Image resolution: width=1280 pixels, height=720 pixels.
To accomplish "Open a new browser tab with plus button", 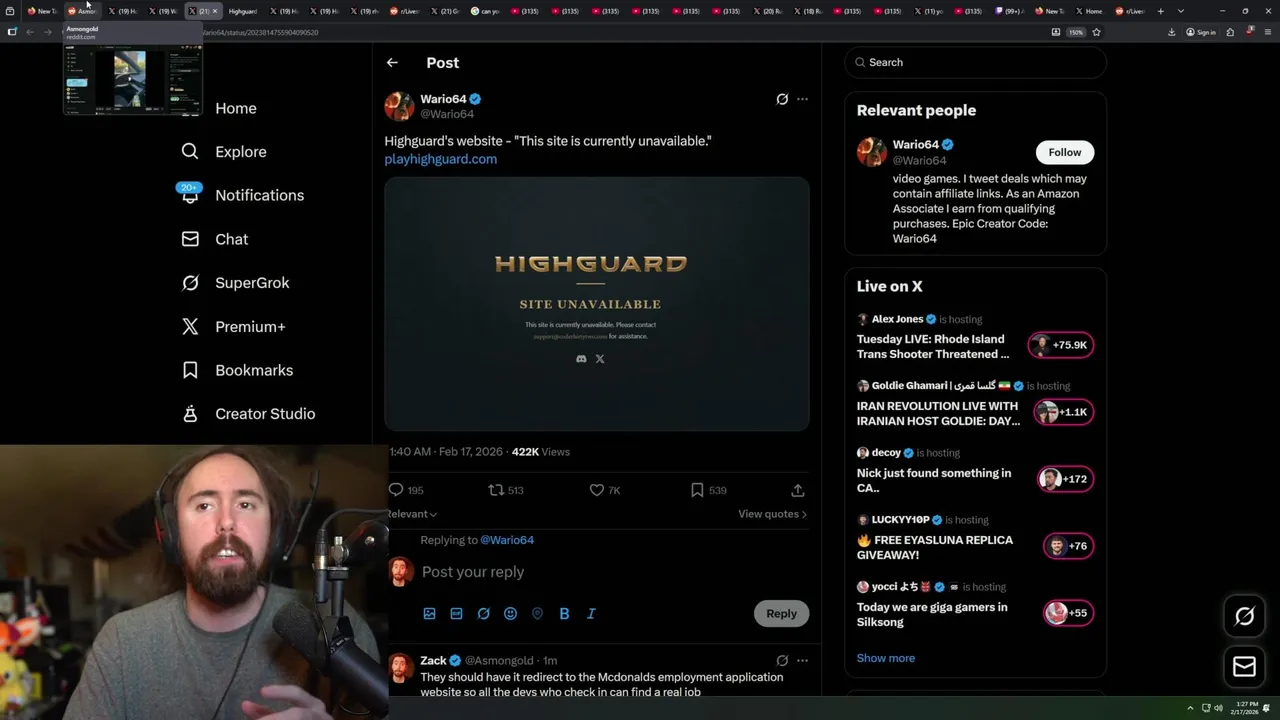I will click(1160, 11).
